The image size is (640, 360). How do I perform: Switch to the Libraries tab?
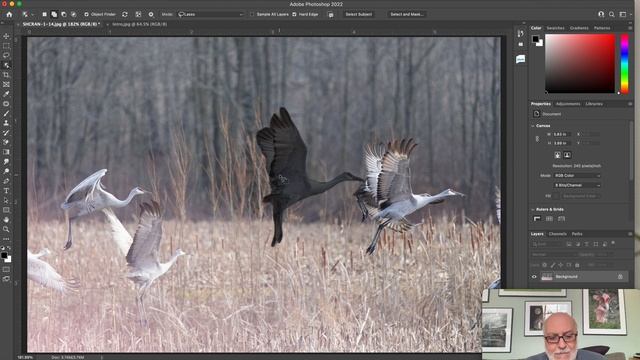click(594, 104)
